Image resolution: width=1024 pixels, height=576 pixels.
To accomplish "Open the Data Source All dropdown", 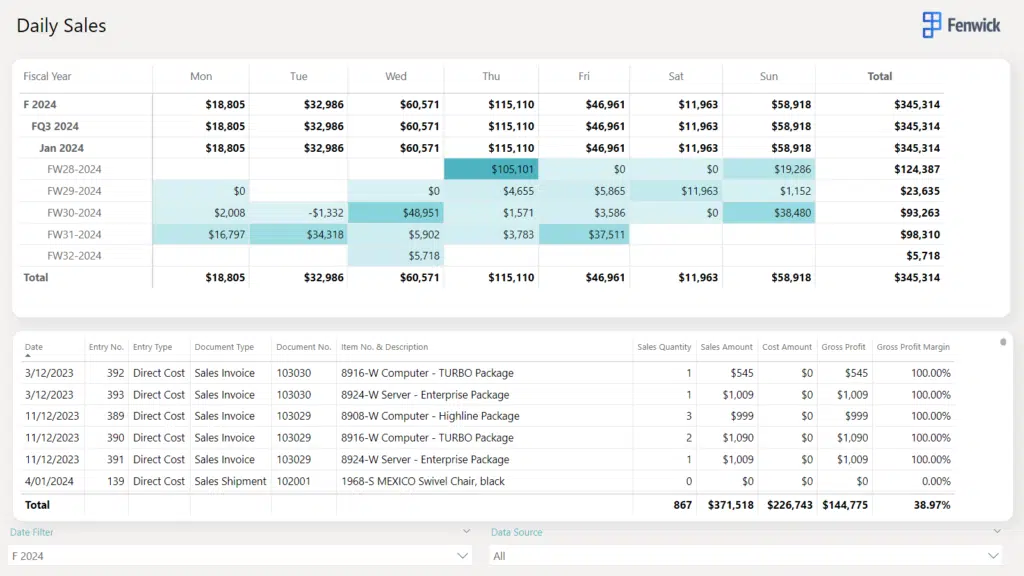I will [x=993, y=556].
